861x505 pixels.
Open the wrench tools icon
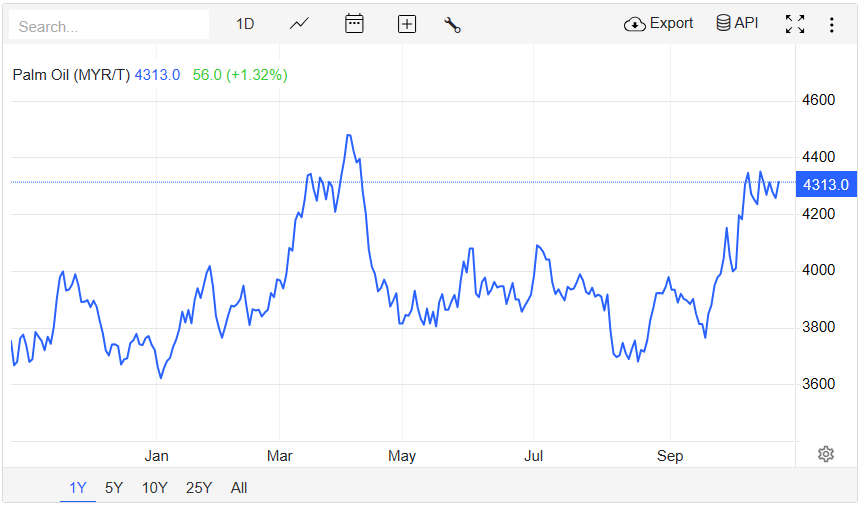pyautogui.click(x=452, y=25)
